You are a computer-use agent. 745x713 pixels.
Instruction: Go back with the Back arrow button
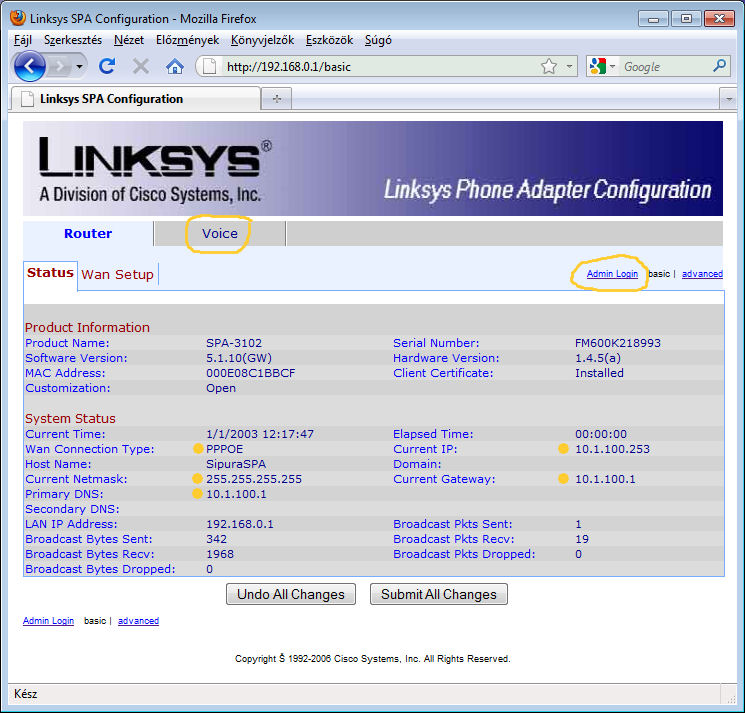[29, 66]
